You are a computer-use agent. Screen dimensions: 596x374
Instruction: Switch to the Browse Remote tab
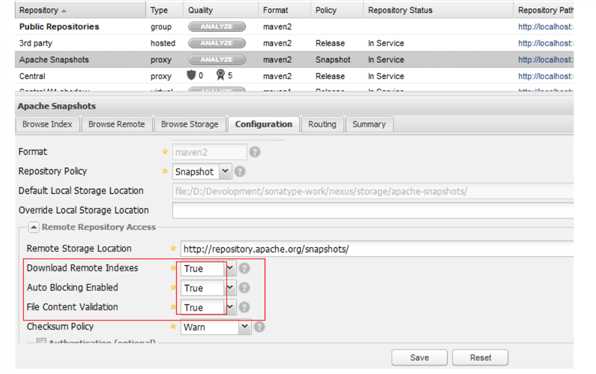point(116,124)
